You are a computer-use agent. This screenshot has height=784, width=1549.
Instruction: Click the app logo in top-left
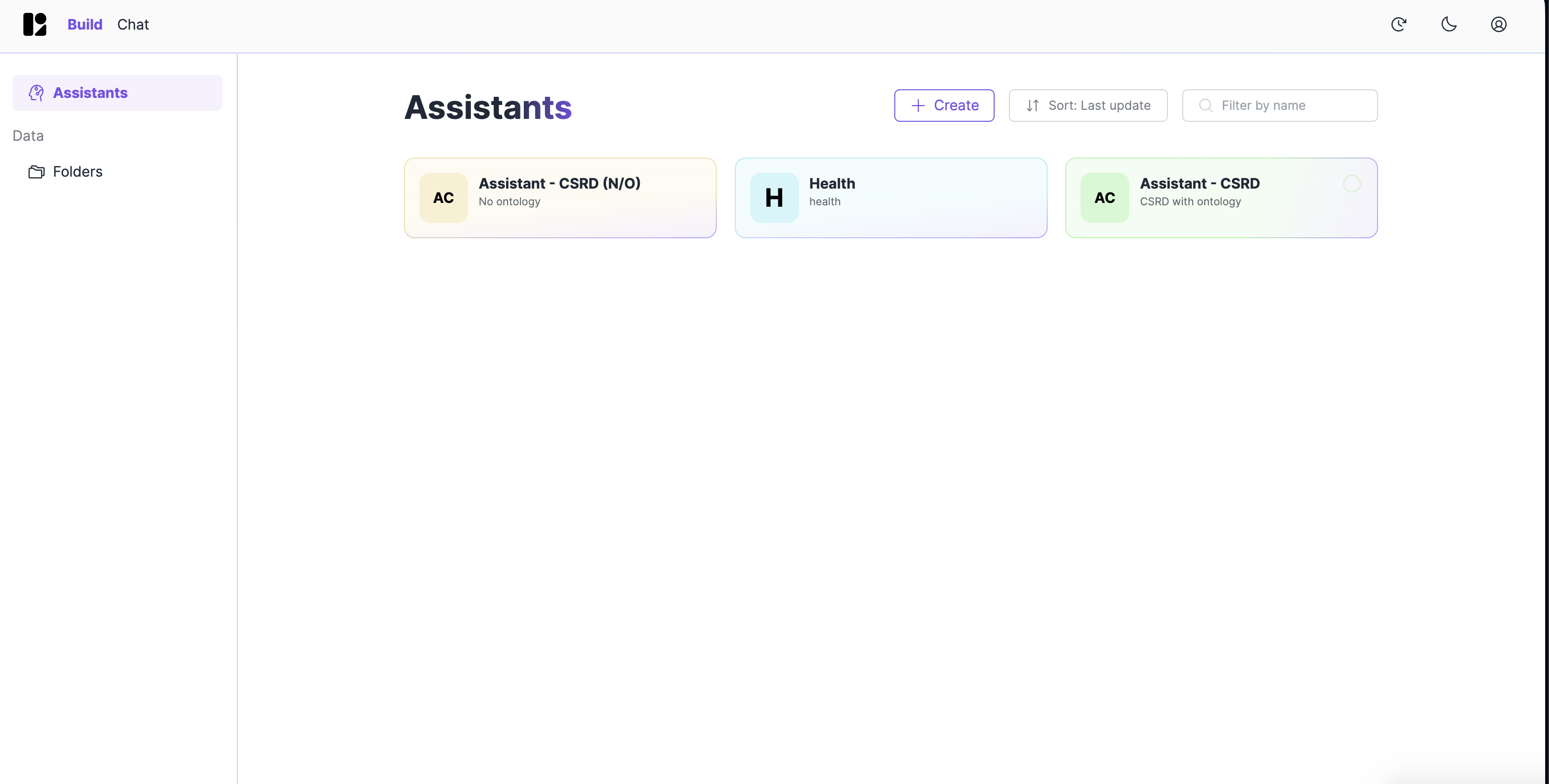[34, 25]
